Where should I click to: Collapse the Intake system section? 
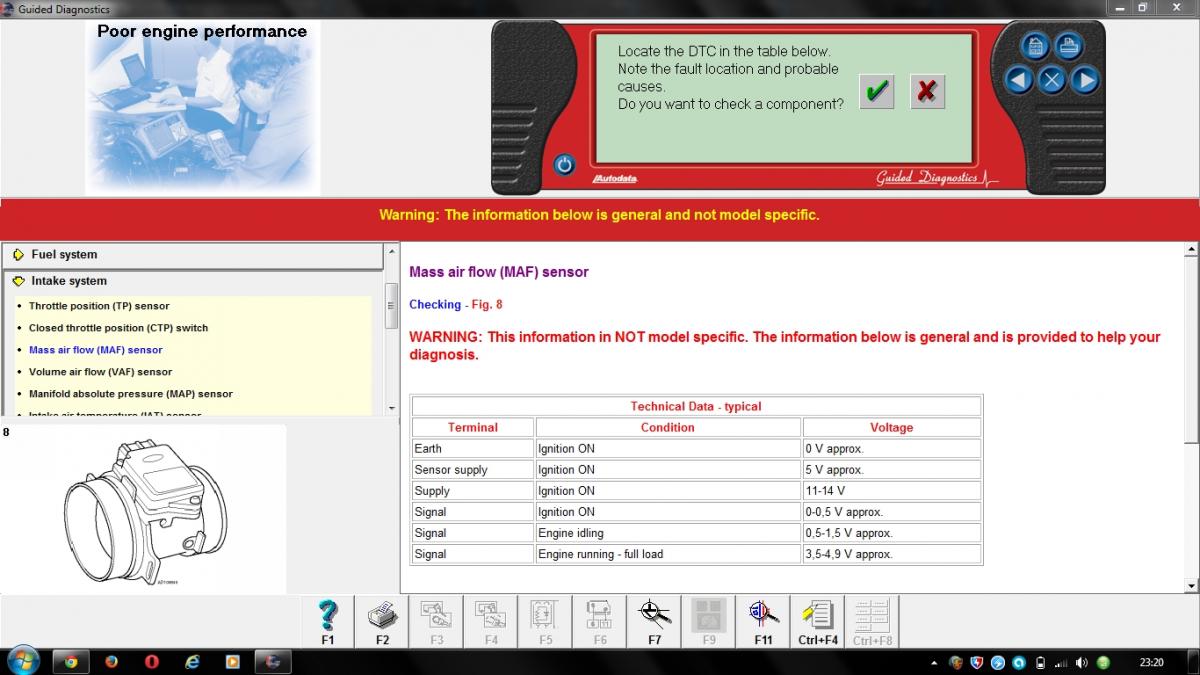coord(68,281)
